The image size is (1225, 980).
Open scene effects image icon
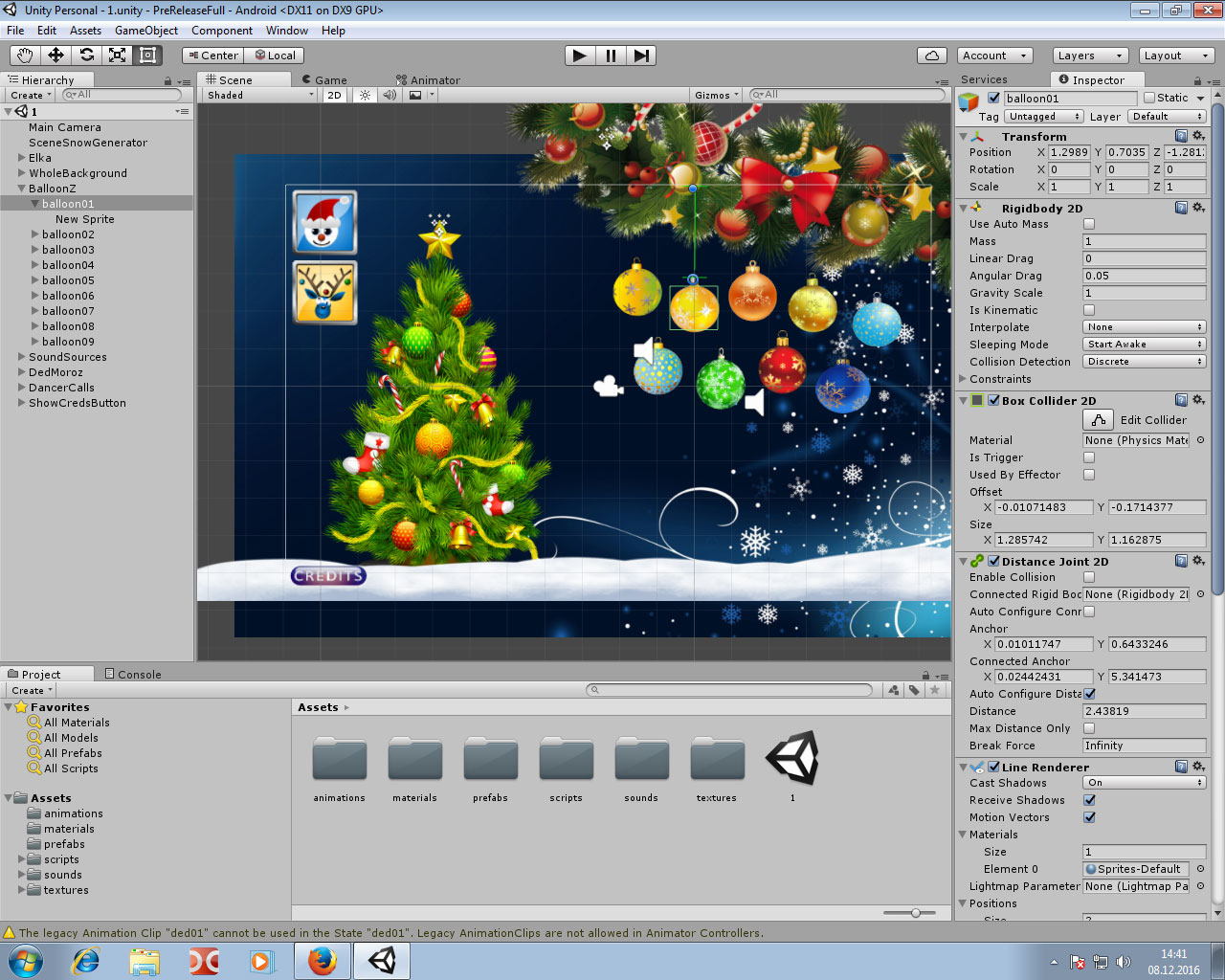(415, 95)
